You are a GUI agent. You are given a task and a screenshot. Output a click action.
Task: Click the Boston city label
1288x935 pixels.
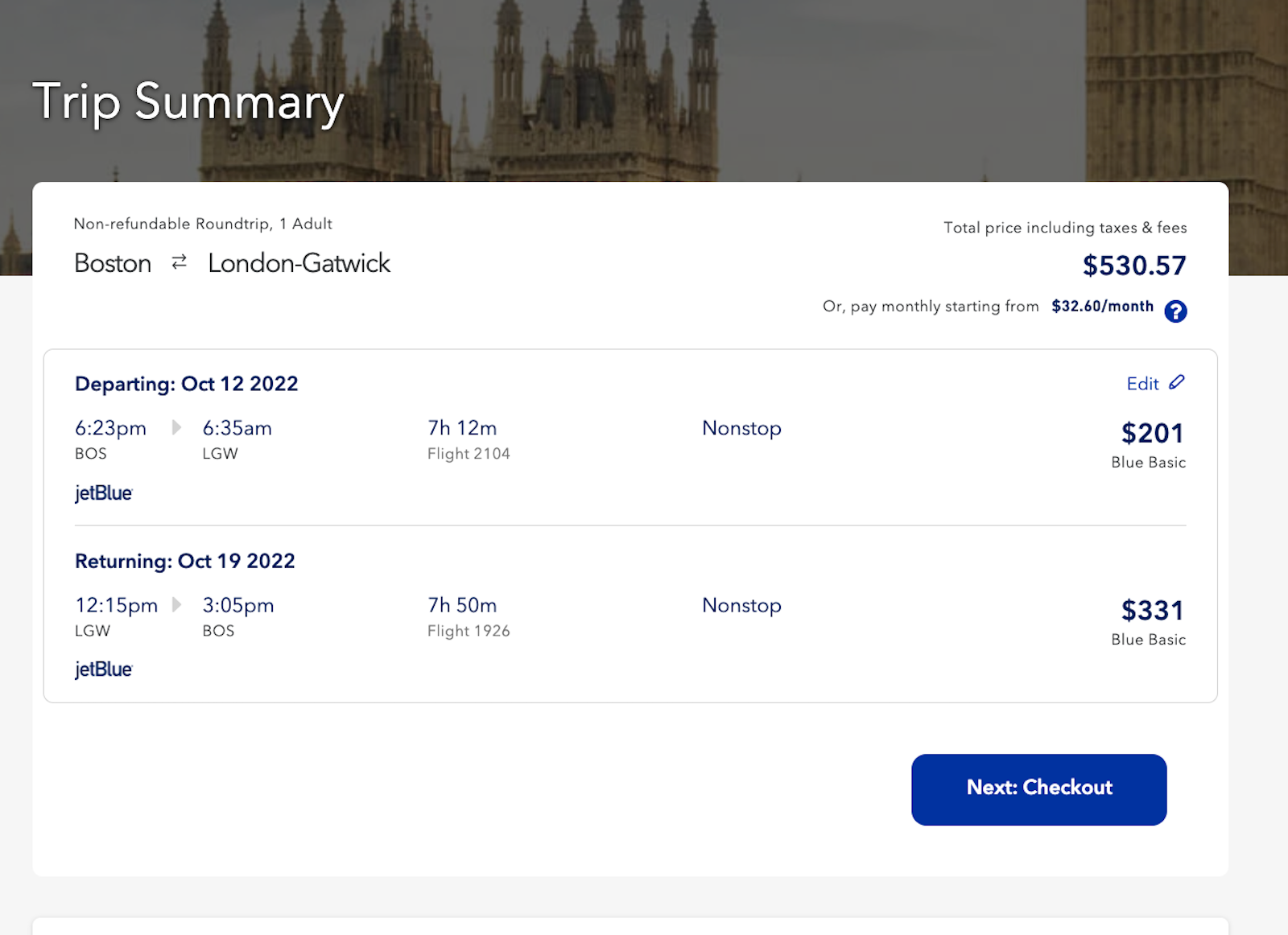(x=113, y=263)
